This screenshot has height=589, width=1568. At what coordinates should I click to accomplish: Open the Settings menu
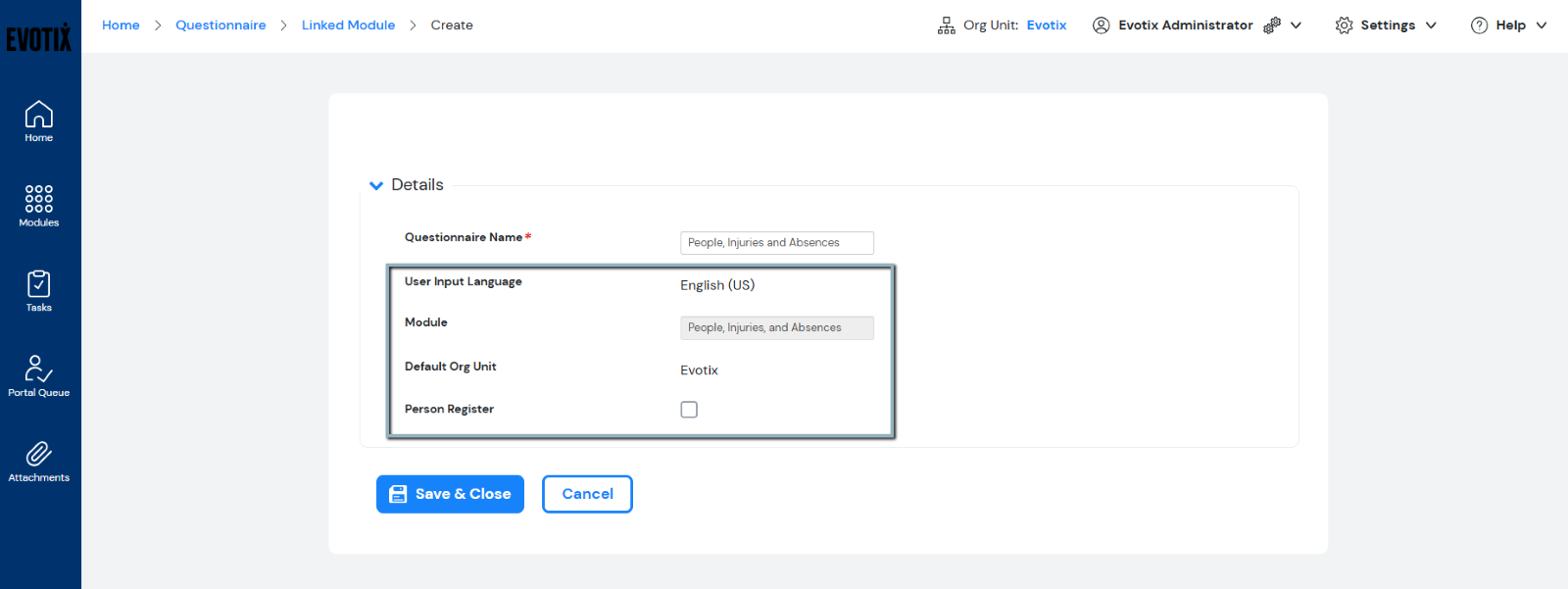coord(1386,25)
